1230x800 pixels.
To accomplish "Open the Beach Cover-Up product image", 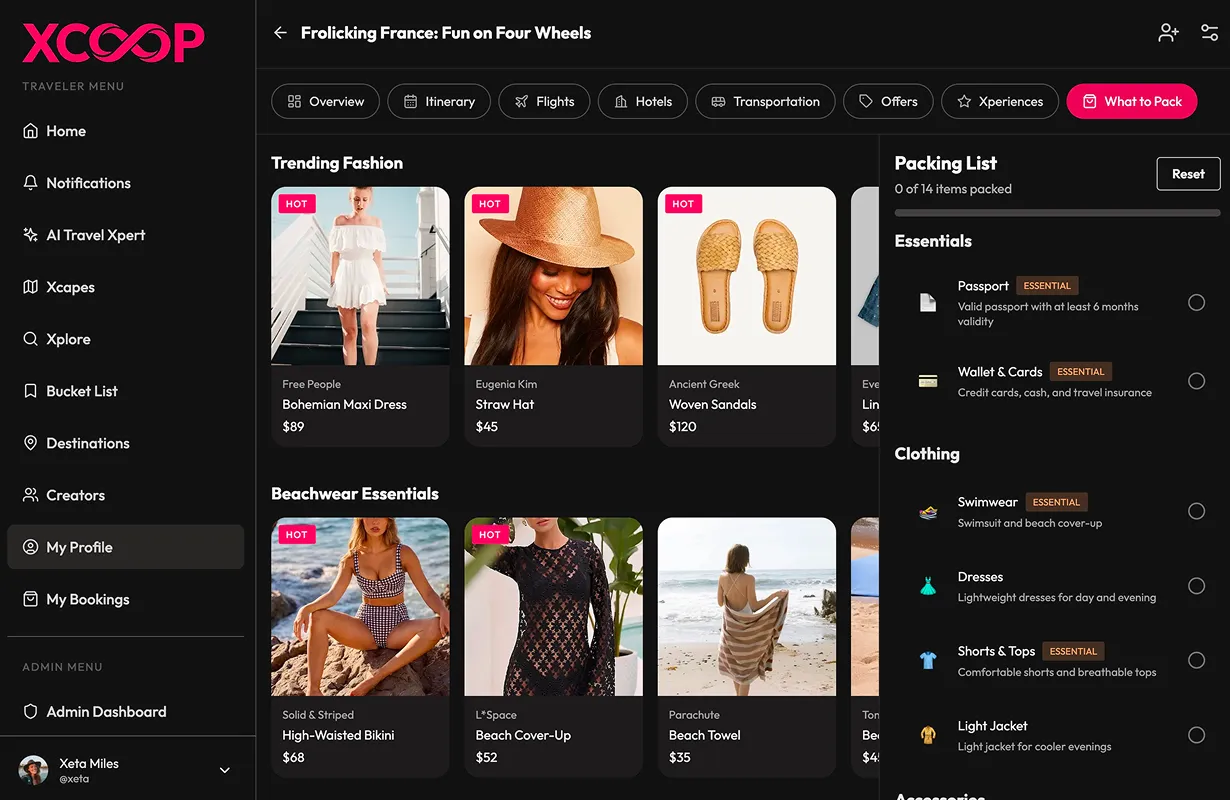I will point(553,607).
